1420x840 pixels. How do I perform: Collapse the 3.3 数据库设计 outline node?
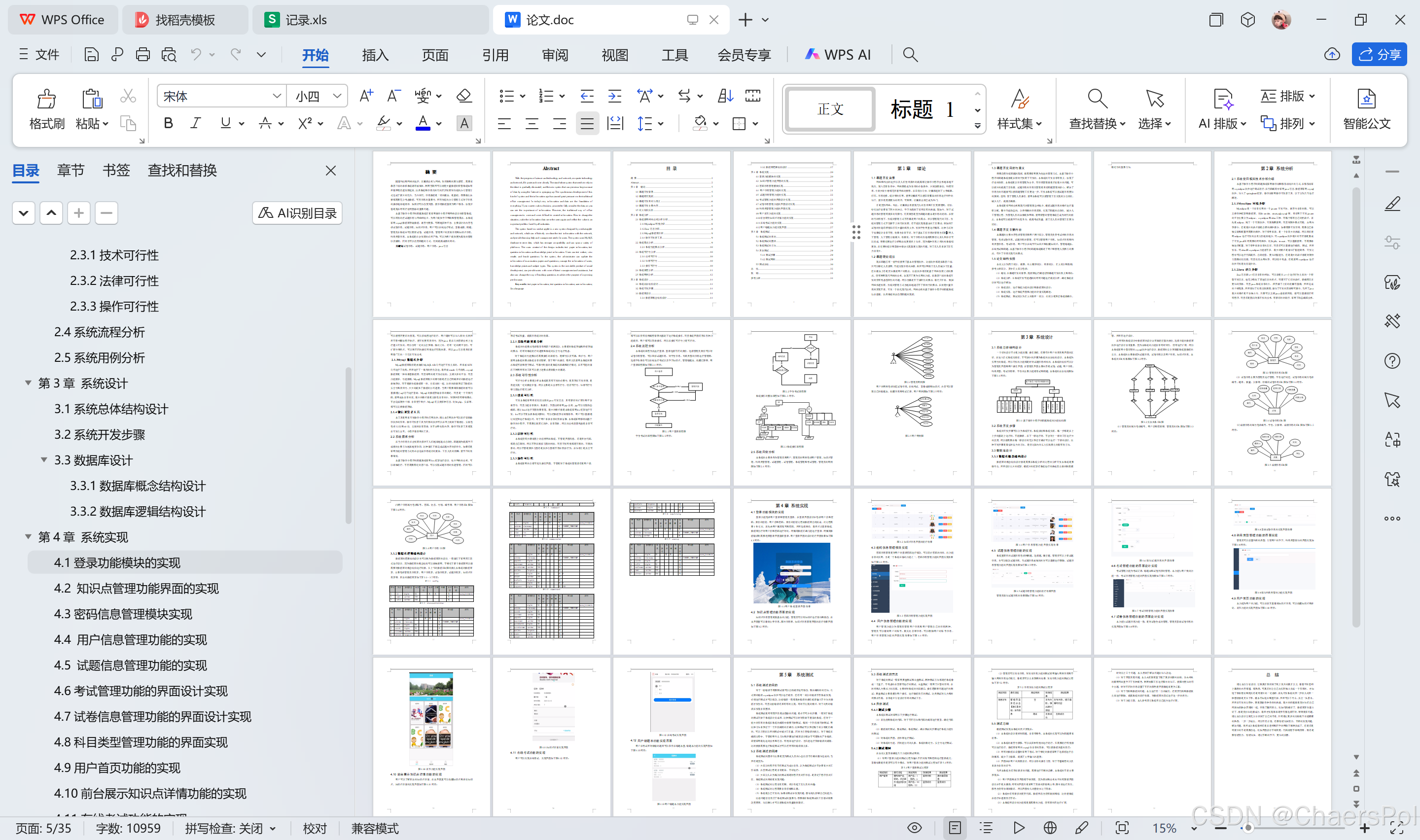[x=43, y=459]
